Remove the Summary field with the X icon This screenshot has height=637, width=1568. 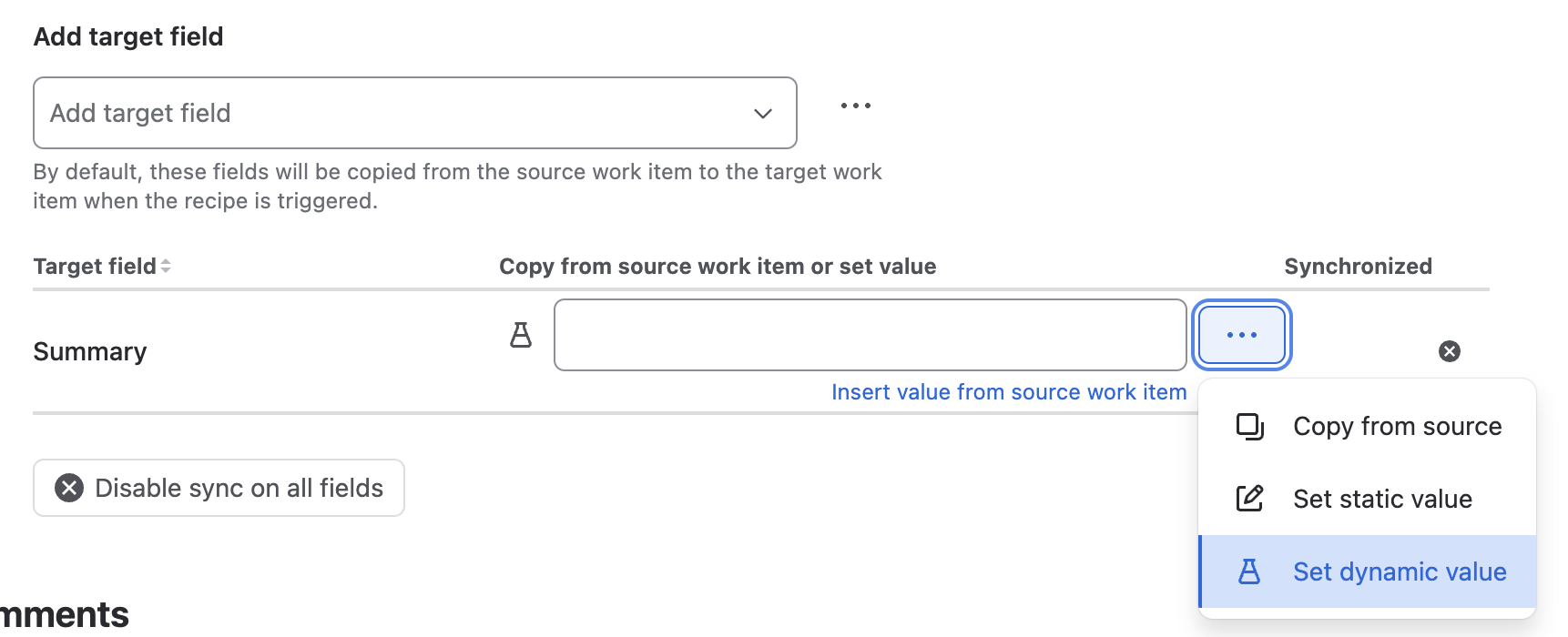click(x=1450, y=351)
